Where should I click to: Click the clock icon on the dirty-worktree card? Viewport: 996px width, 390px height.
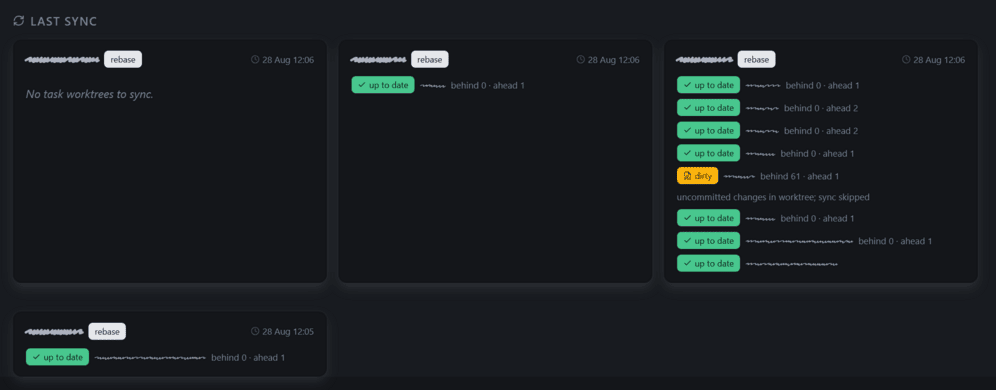[x=906, y=60]
